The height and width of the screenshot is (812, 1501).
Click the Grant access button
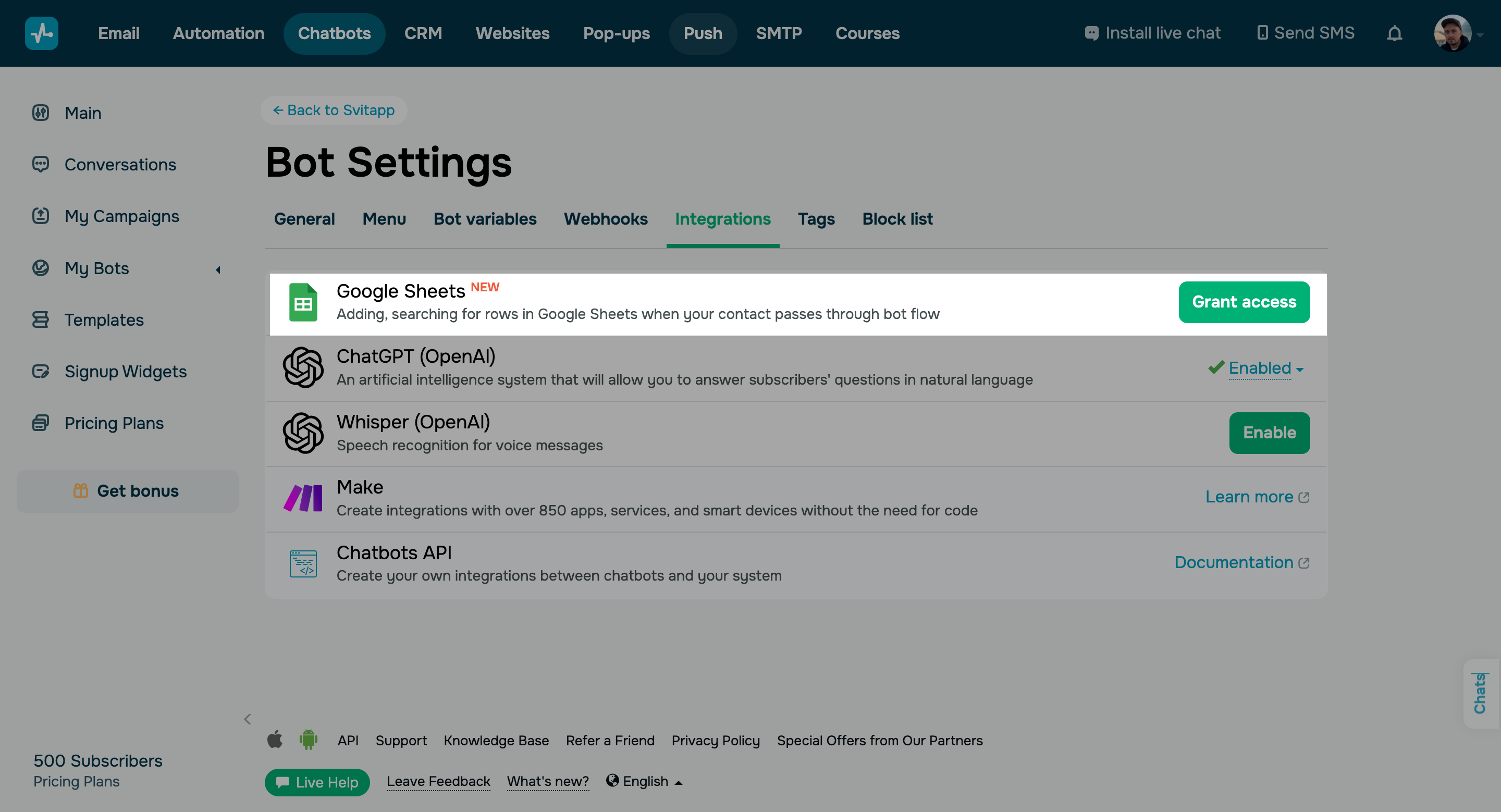(x=1244, y=302)
